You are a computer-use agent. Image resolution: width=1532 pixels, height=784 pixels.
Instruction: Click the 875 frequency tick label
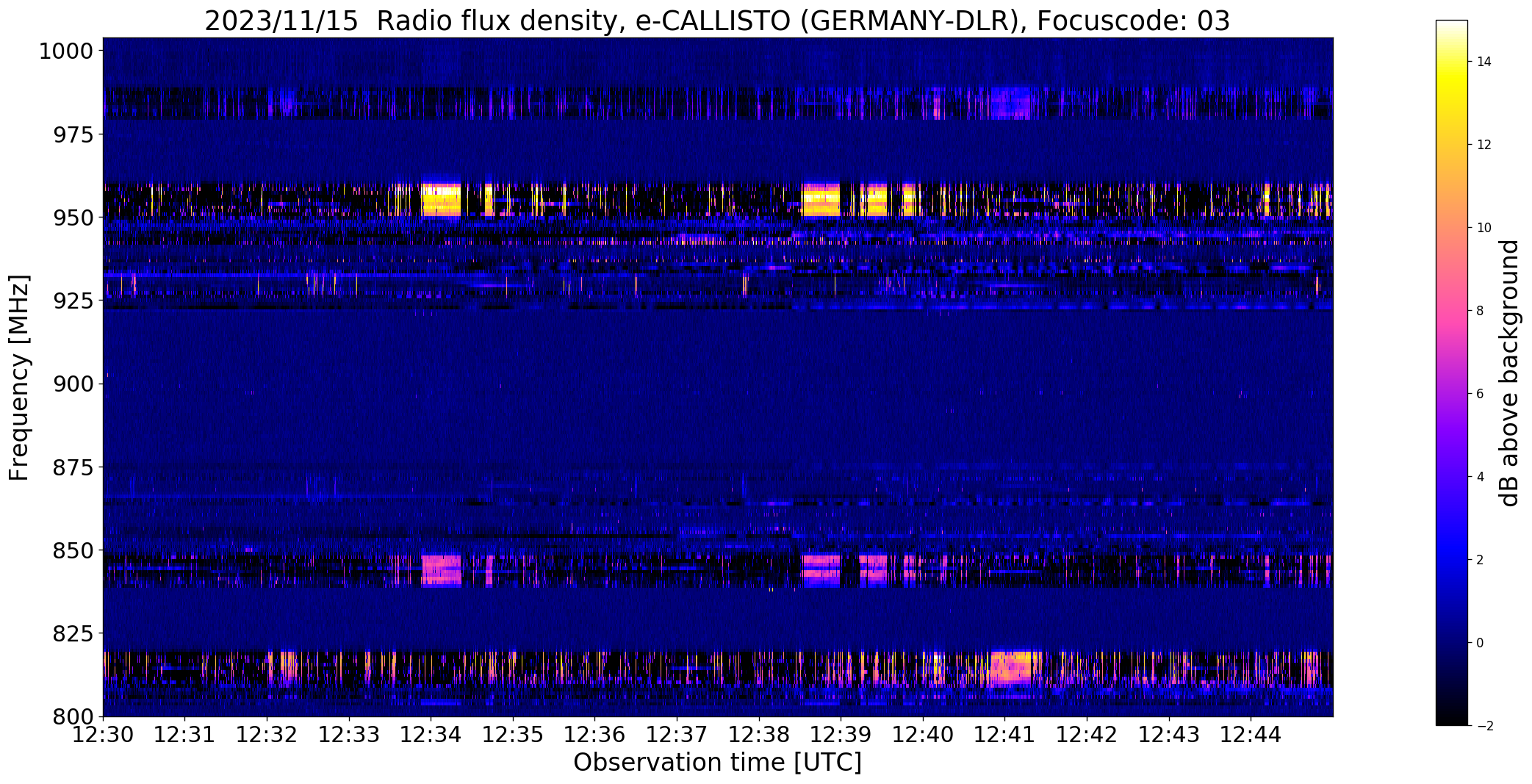(x=73, y=467)
